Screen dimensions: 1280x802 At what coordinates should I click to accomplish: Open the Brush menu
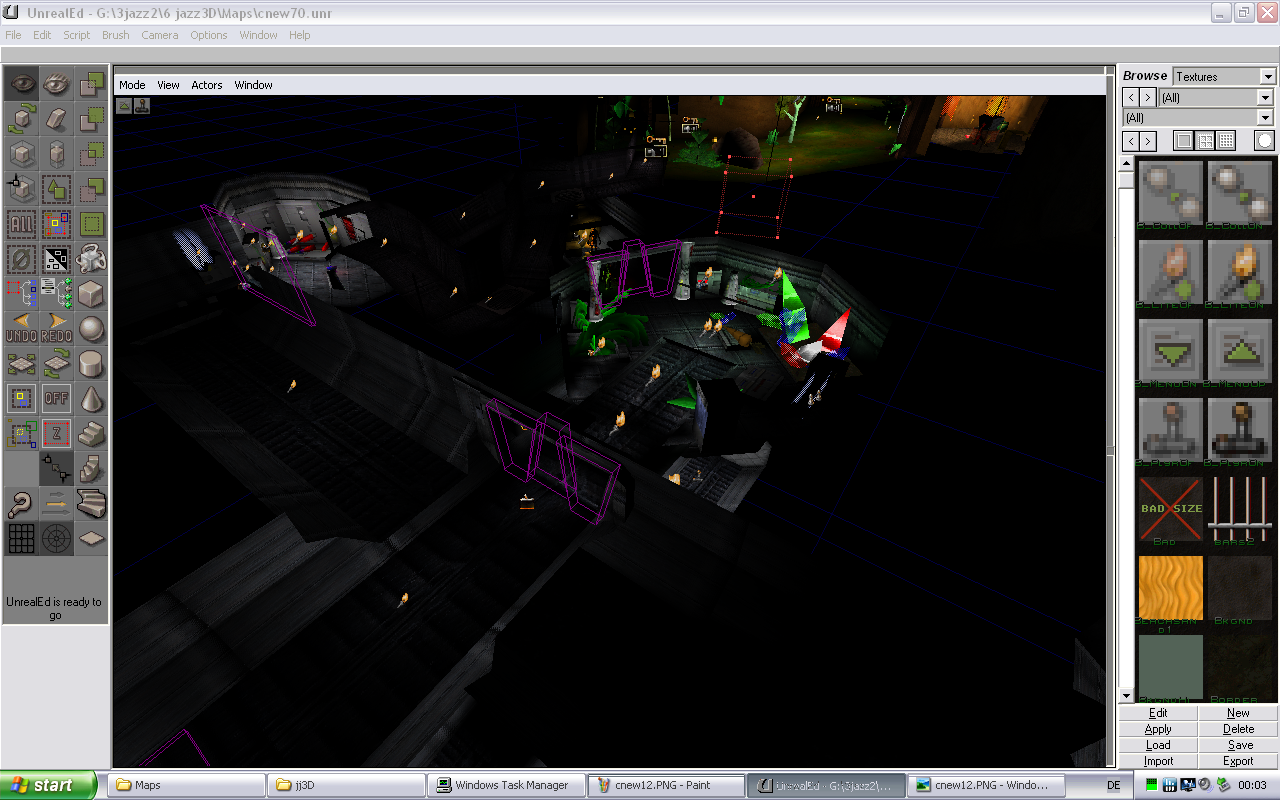point(116,35)
